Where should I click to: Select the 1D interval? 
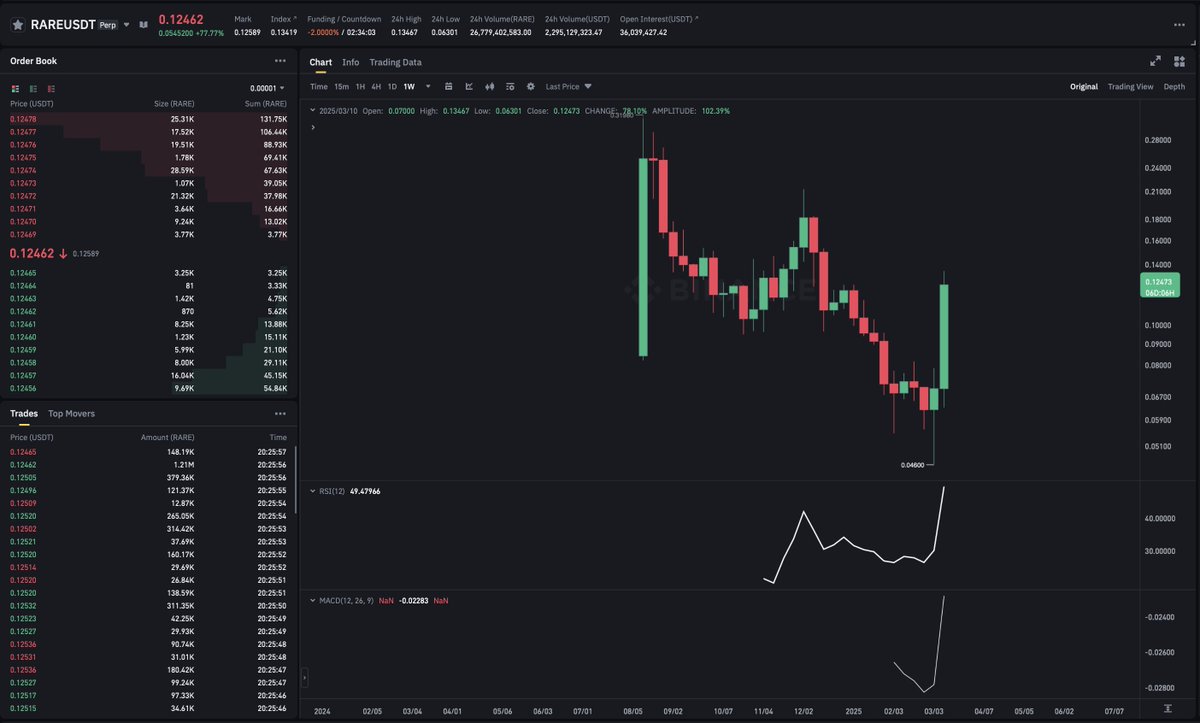pos(392,87)
